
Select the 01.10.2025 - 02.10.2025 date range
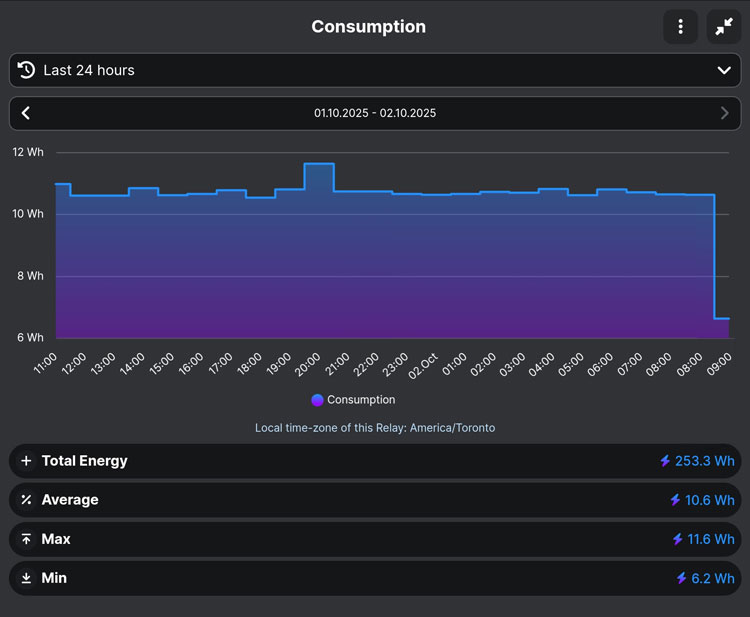coord(375,113)
